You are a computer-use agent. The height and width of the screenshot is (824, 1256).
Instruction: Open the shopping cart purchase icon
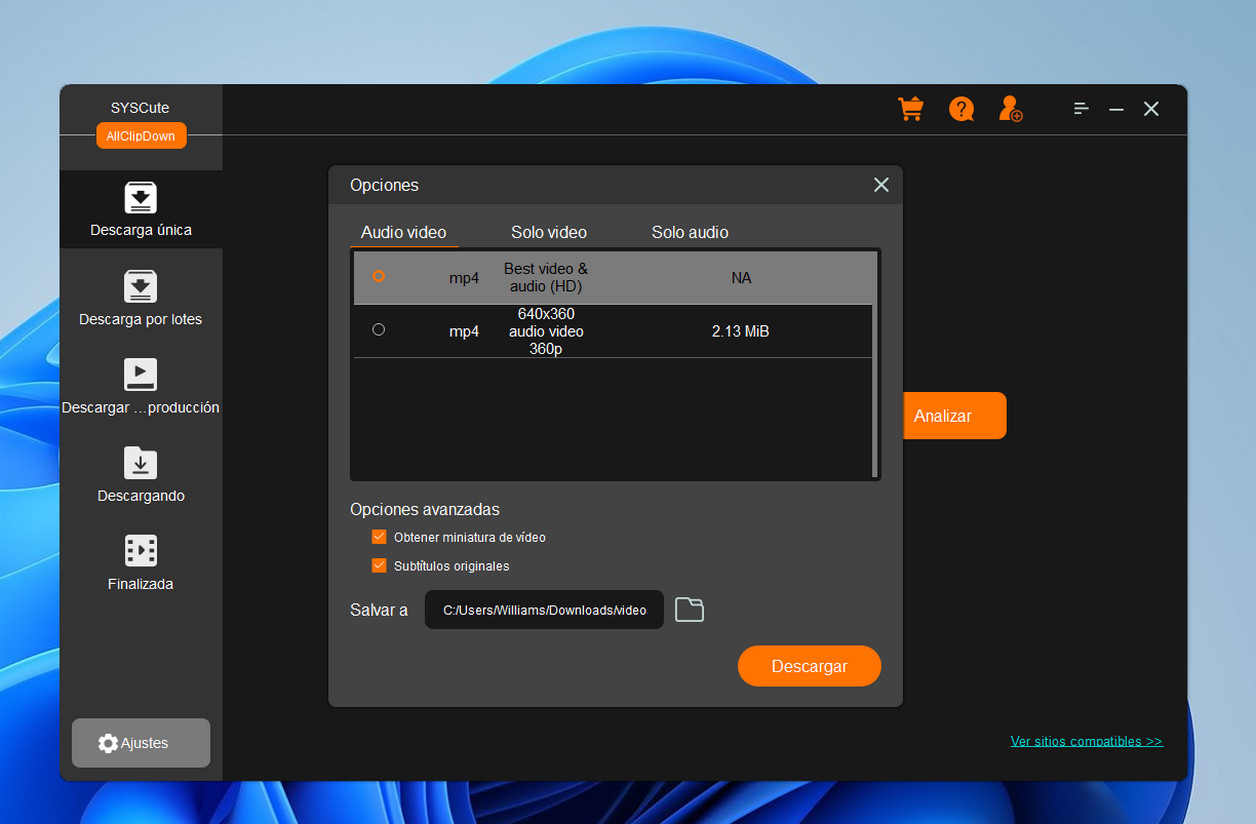point(910,109)
